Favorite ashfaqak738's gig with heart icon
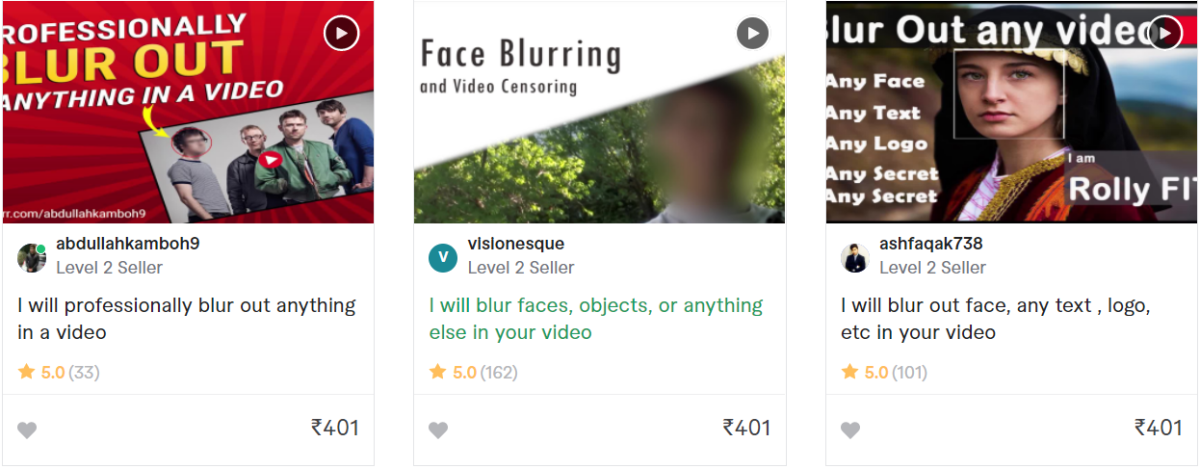The image size is (1200, 469). click(850, 430)
